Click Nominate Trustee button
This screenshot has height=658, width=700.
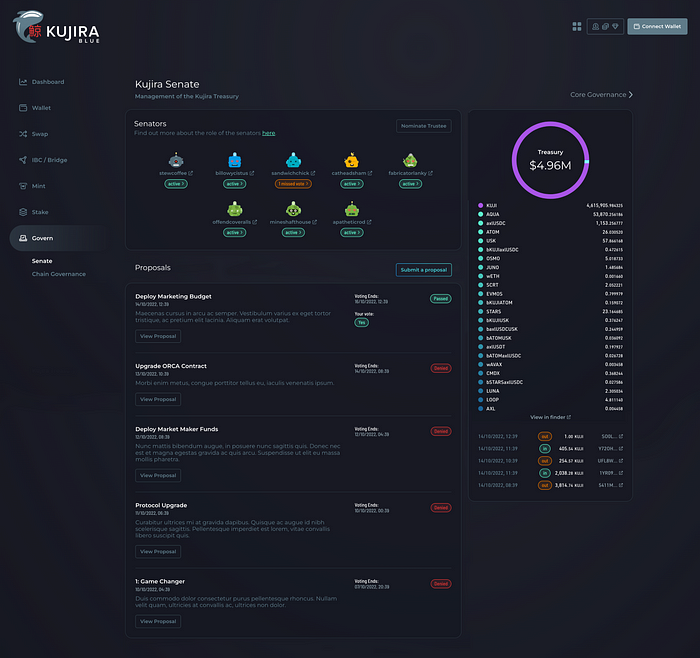(424, 126)
